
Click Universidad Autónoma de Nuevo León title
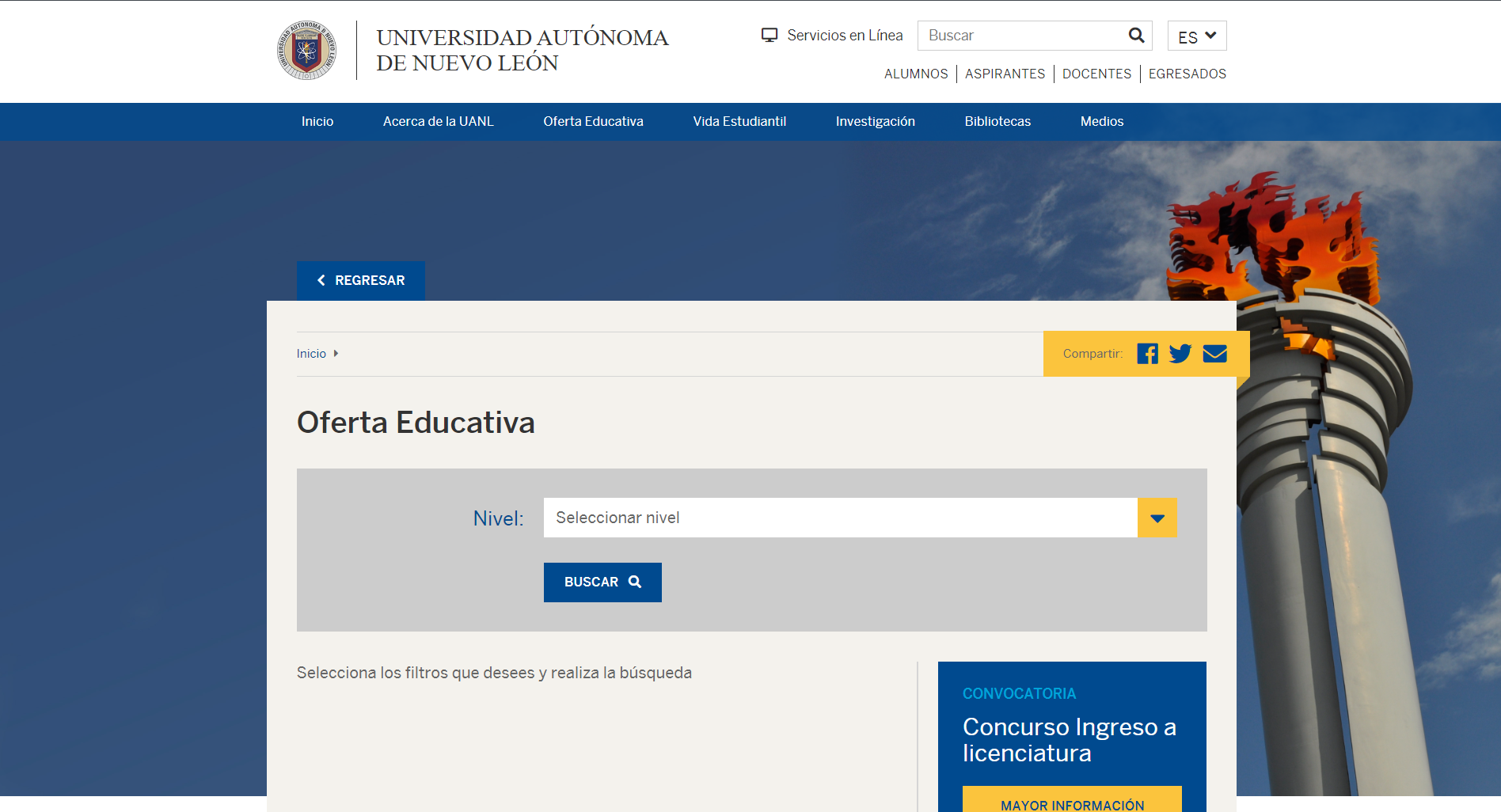coord(522,51)
